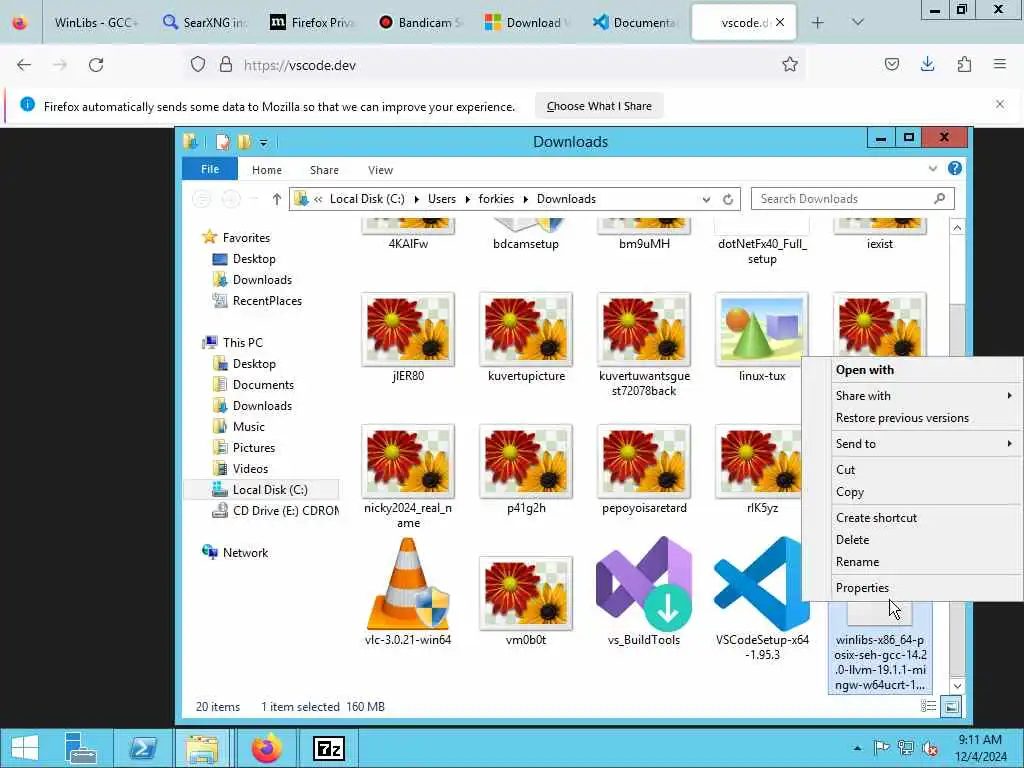This screenshot has width=1024, height=768.
Task: Dismiss the Firefox data notification bar
Action: pyautogui.click(x=1000, y=104)
